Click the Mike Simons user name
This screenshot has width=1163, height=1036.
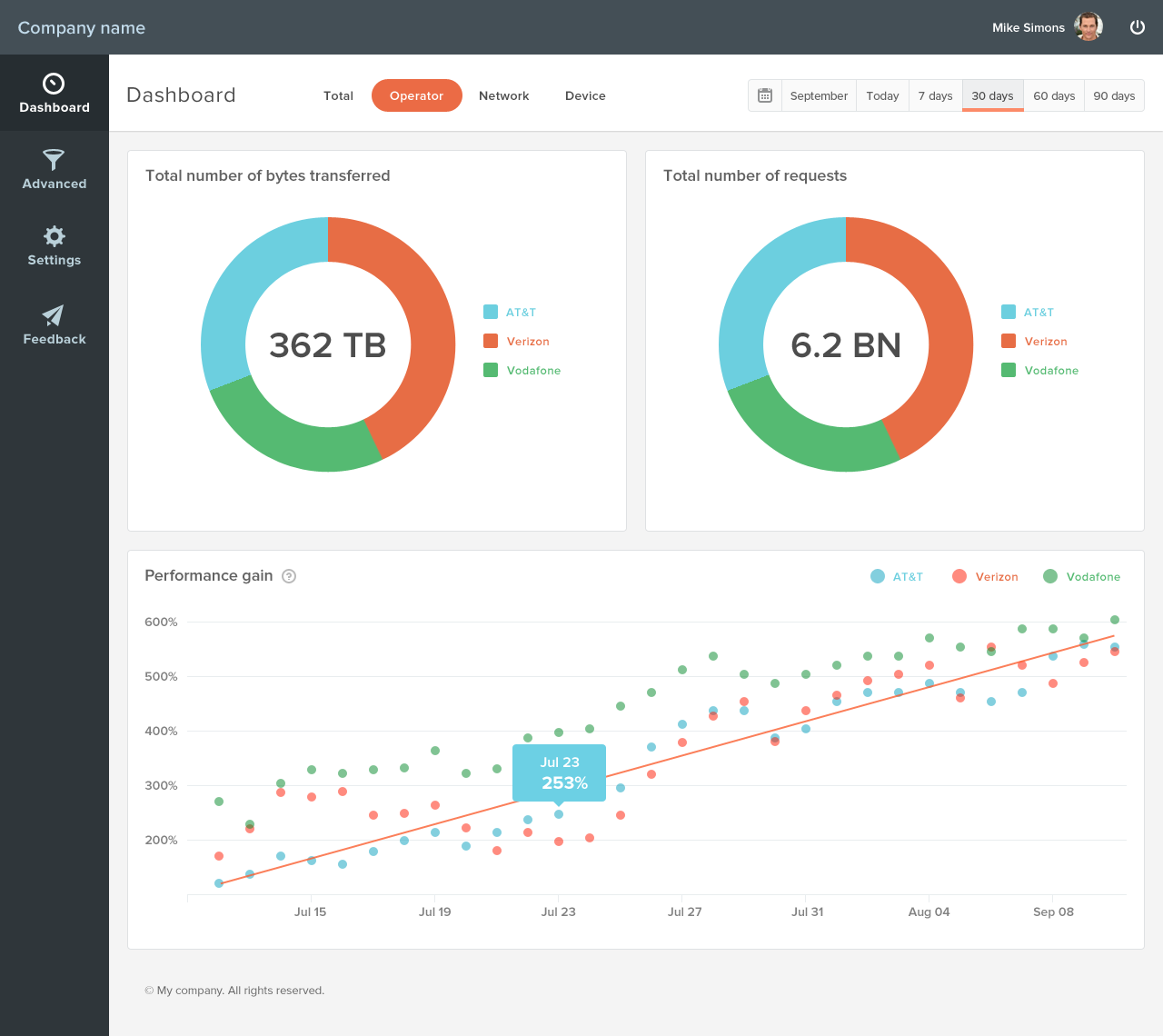(1029, 28)
